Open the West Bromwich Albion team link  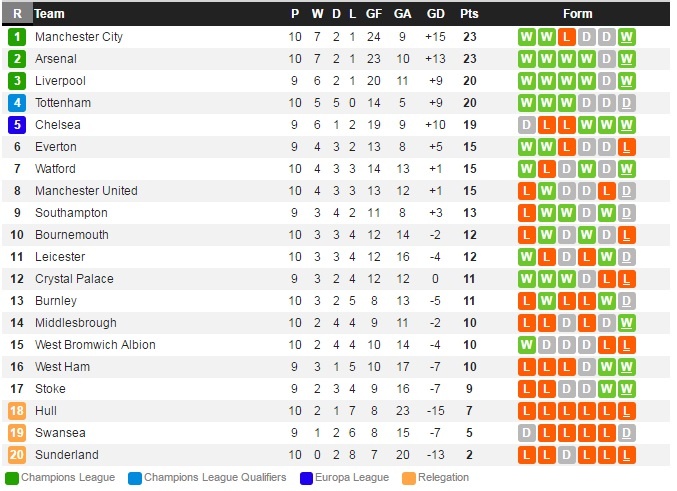[x=95, y=345]
